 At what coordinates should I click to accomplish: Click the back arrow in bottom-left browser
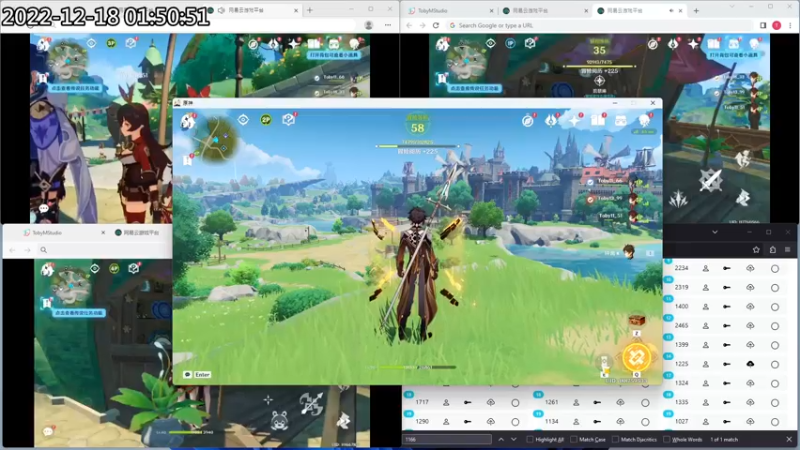tap(13, 250)
